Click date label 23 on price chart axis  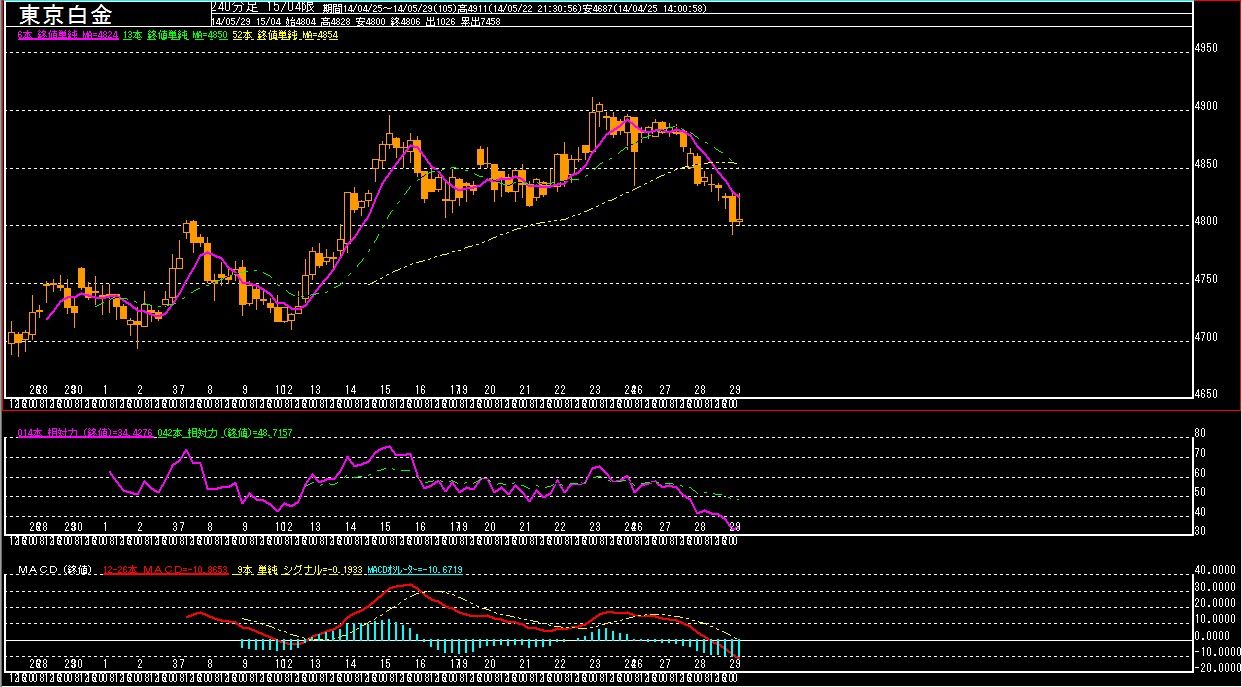click(x=595, y=389)
